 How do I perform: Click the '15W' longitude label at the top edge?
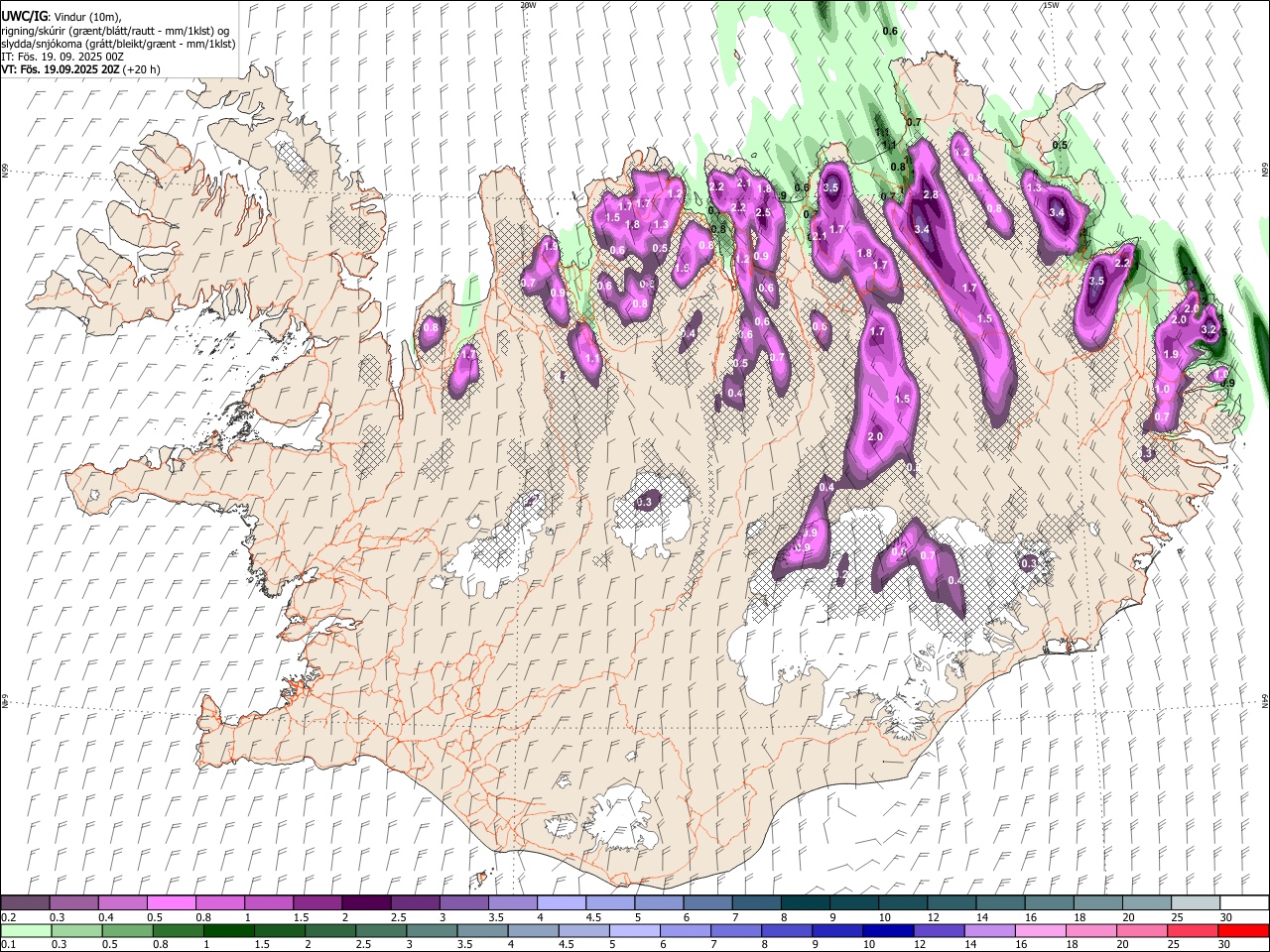point(1052,5)
